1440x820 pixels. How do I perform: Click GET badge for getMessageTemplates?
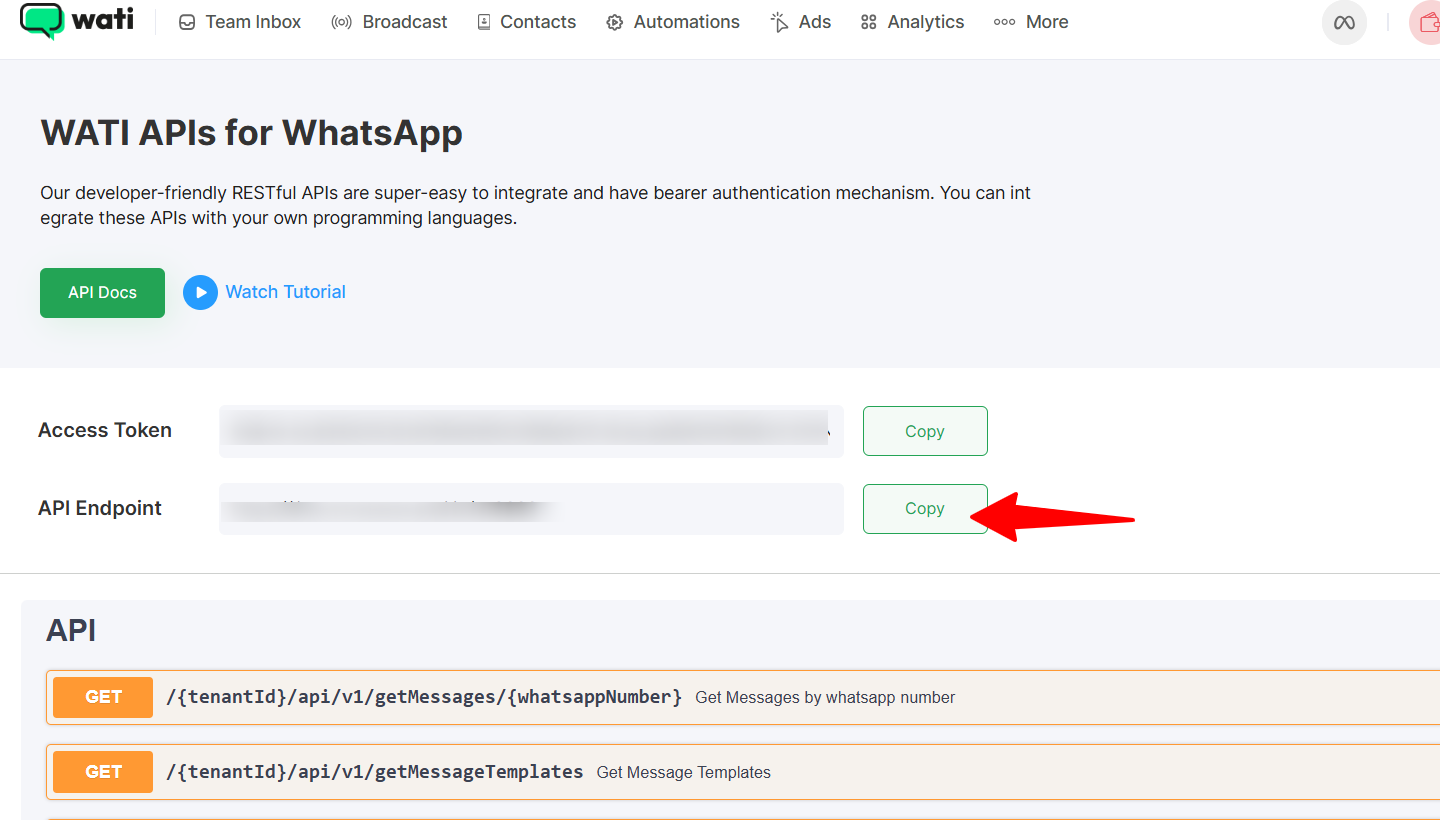[x=103, y=772]
